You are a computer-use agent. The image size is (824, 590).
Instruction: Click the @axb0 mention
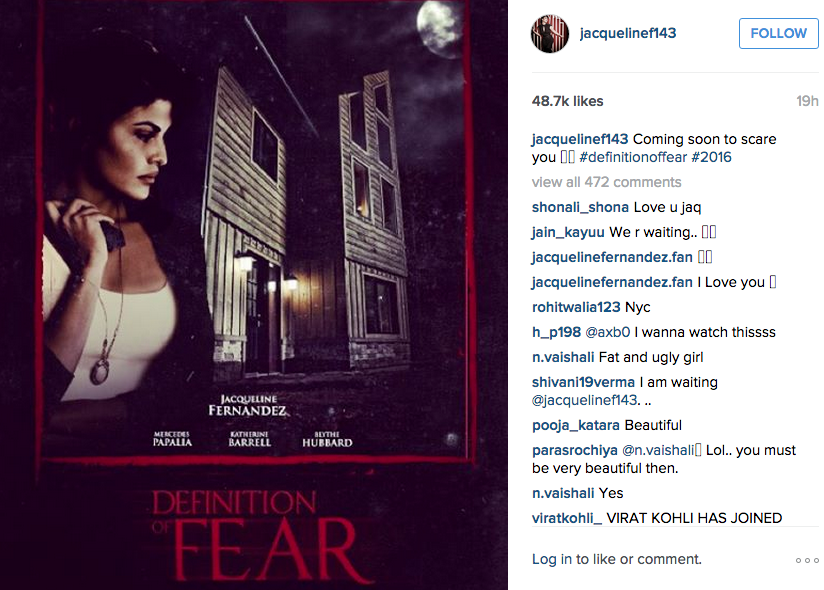pyautogui.click(x=607, y=332)
